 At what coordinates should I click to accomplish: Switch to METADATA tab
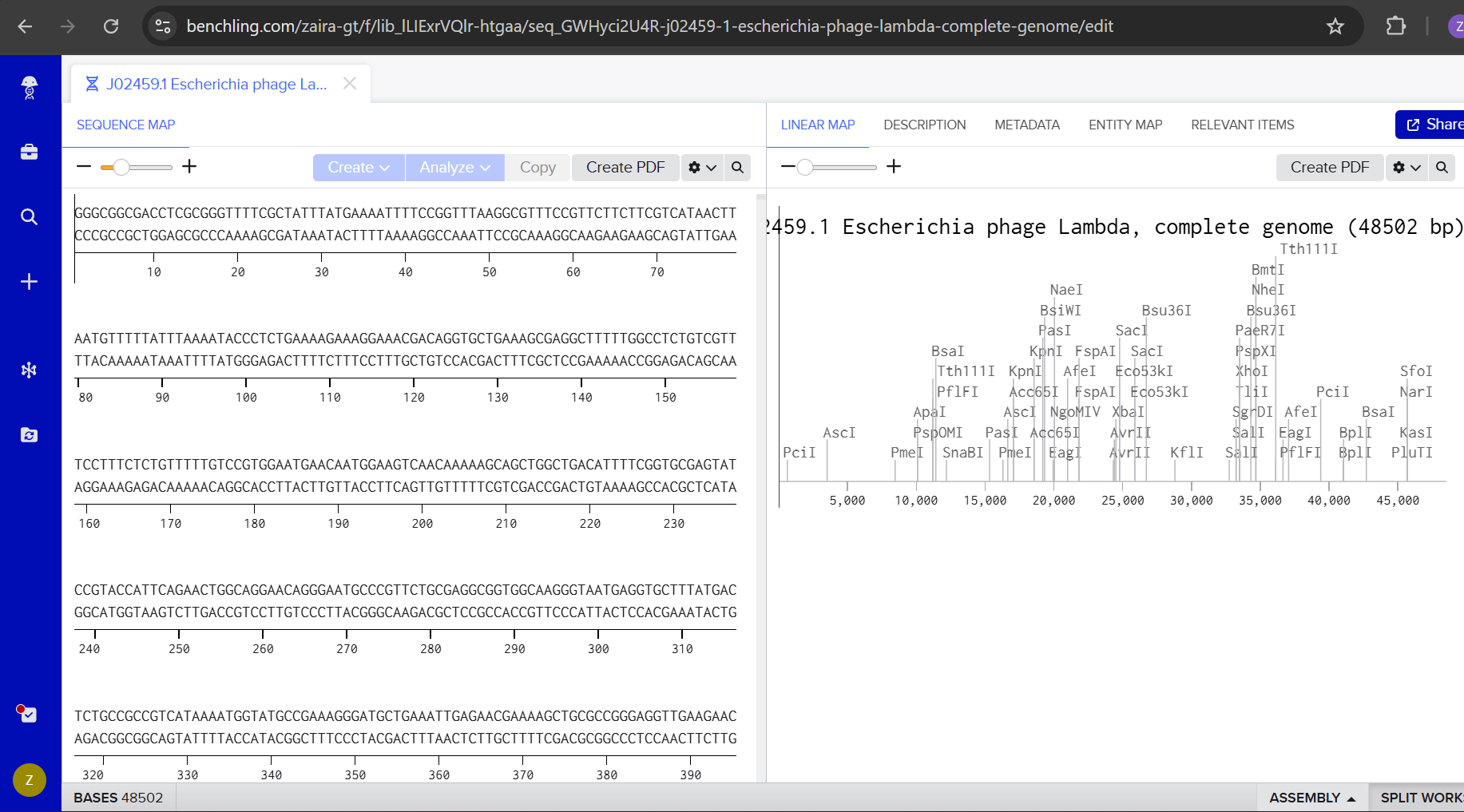pos(1027,125)
